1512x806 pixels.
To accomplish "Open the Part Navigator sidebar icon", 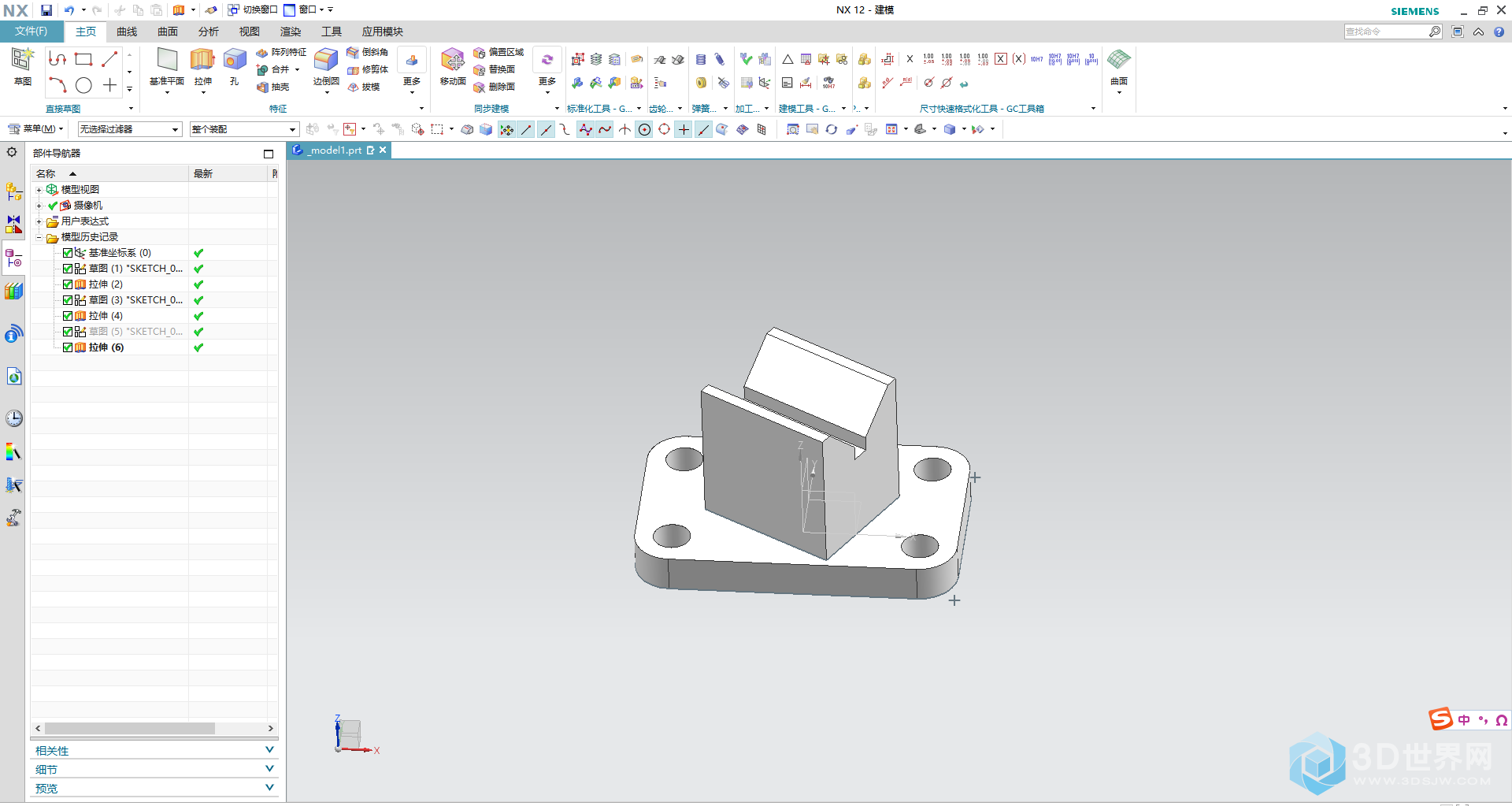I will tap(14, 258).
